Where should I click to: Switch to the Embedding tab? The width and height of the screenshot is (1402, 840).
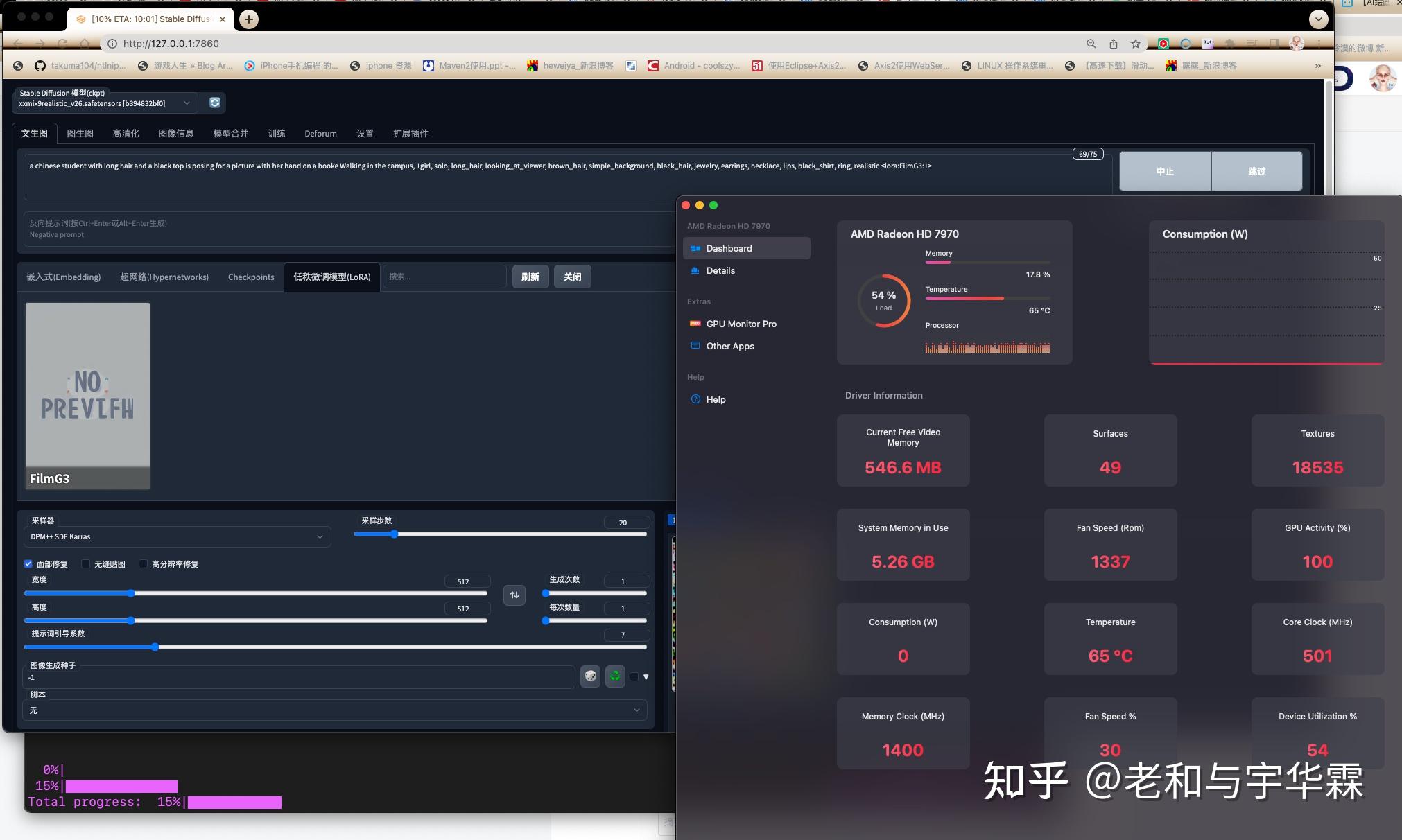(x=64, y=277)
